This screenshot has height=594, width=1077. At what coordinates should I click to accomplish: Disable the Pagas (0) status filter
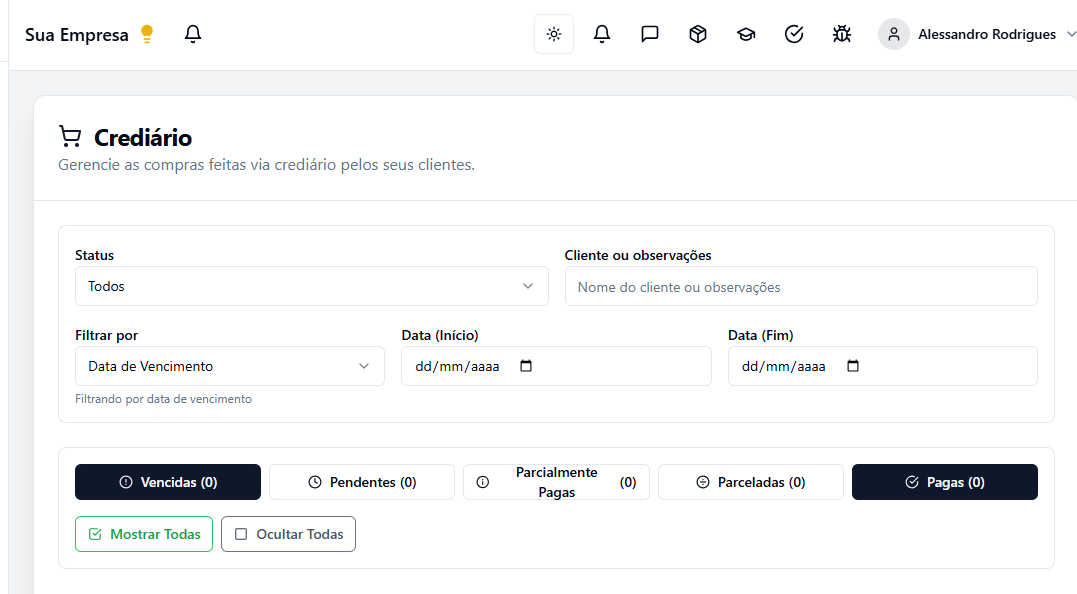pyautogui.click(x=944, y=481)
